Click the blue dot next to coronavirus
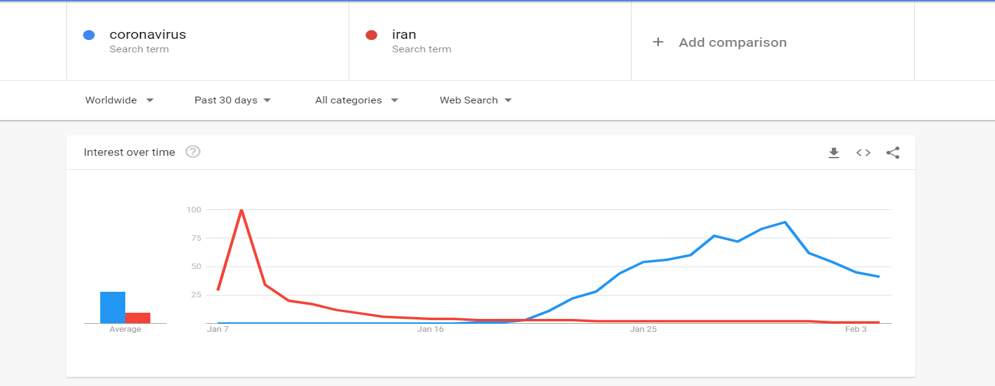Screen dimensions: 995x386 [x=89, y=35]
